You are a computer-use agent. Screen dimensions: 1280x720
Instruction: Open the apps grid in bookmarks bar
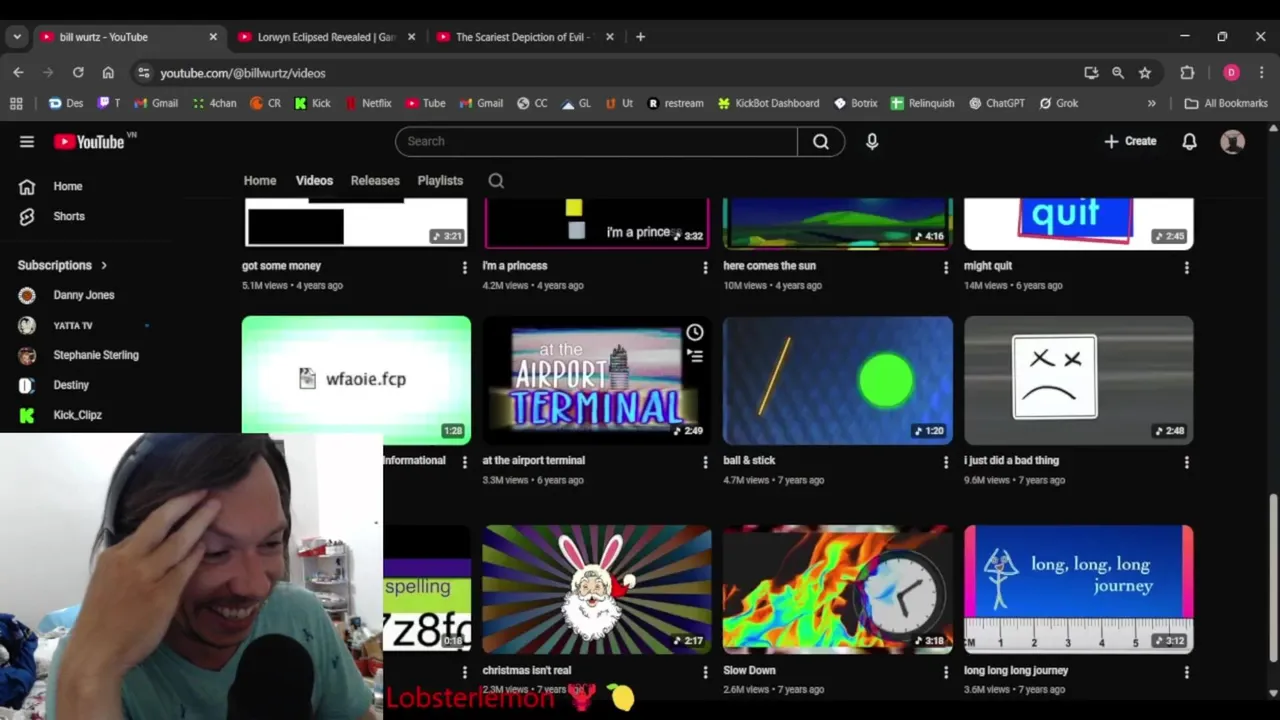tap(16, 103)
